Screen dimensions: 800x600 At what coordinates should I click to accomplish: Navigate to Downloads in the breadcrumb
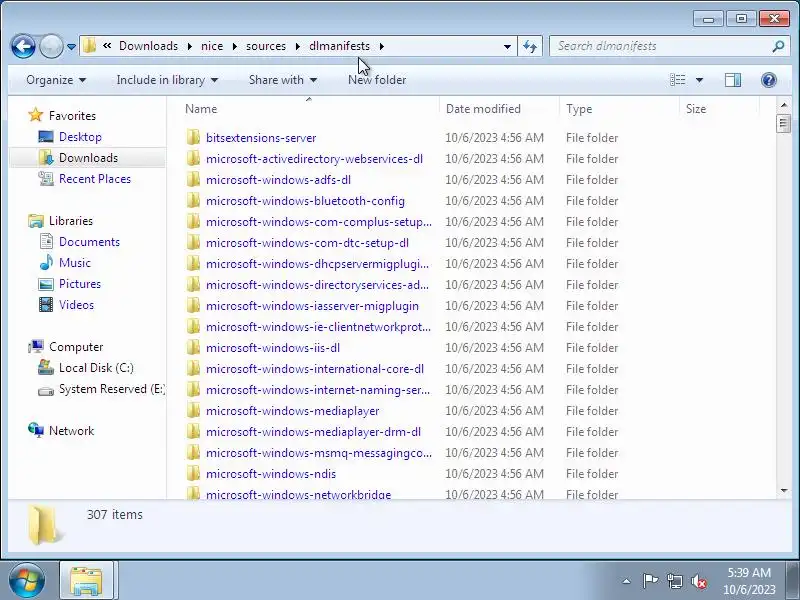pos(148,46)
